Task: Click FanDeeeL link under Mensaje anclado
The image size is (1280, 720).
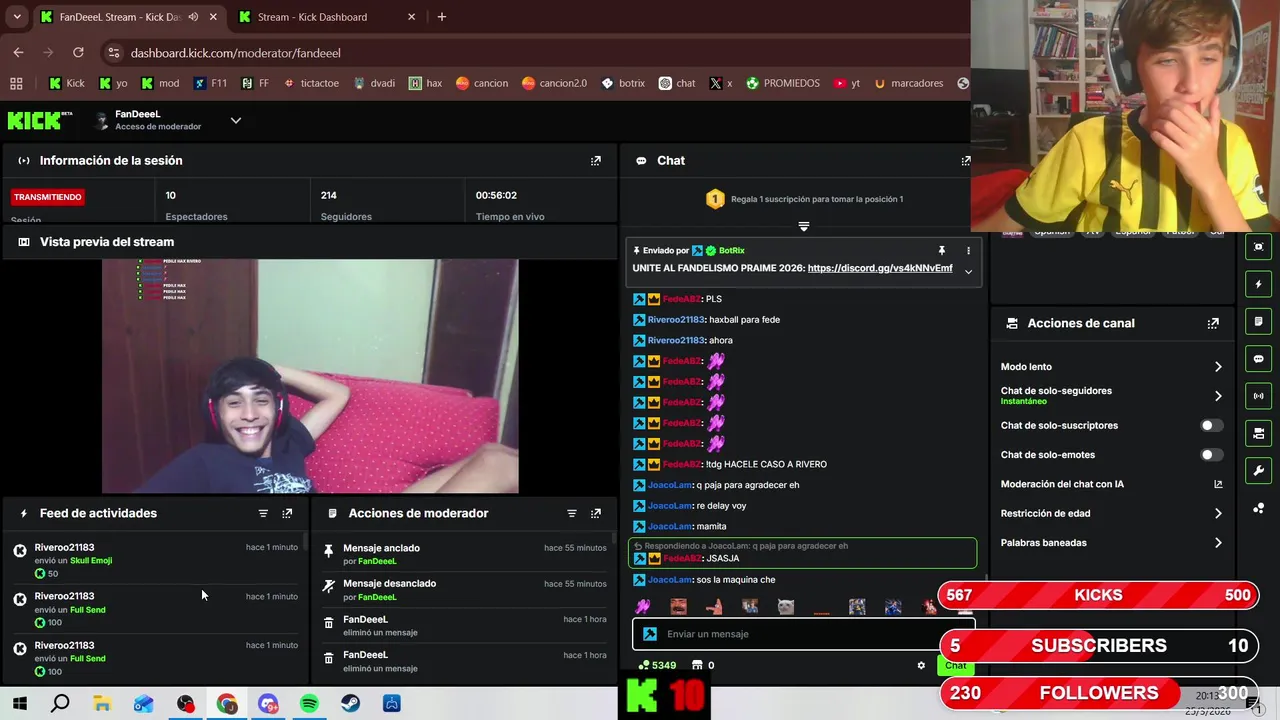Action: click(x=377, y=562)
